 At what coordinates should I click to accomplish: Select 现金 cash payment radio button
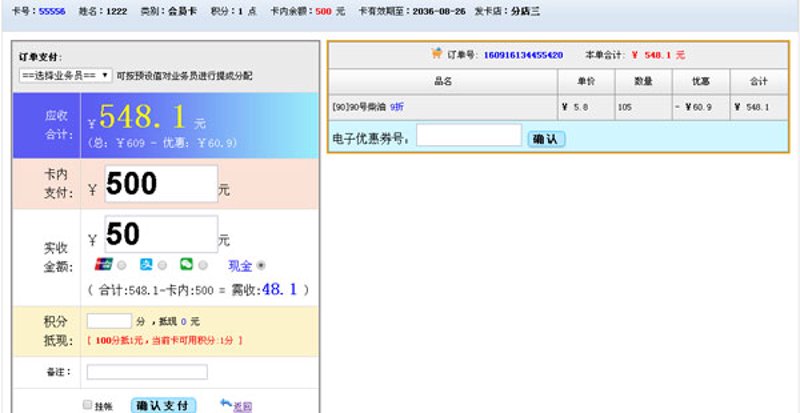click(261, 265)
